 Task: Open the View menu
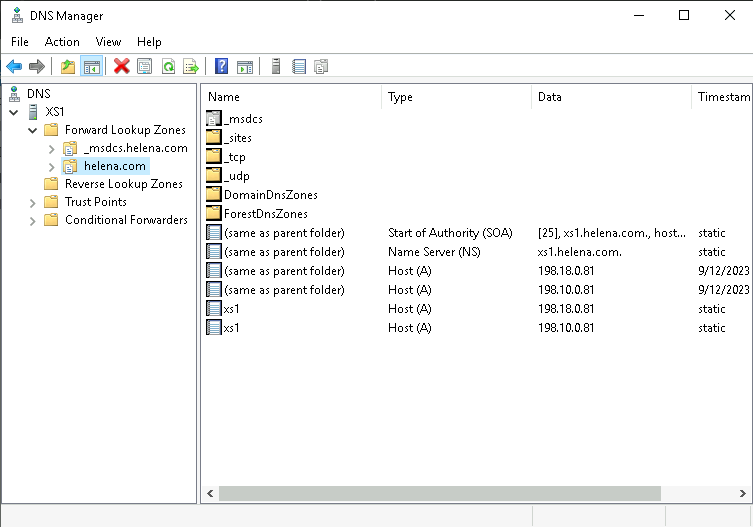(x=108, y=42)
